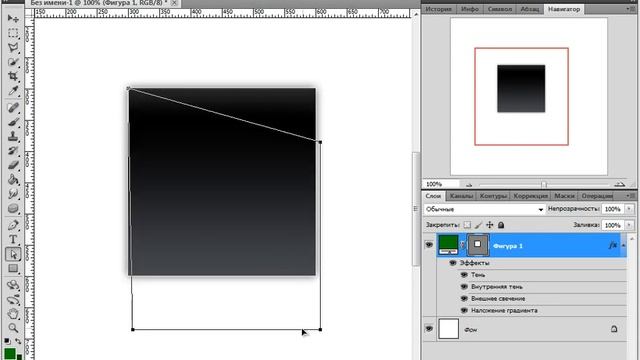Screen dimensions: 640x360
Task: Select the Crop tool
Action: coord(13,76)
